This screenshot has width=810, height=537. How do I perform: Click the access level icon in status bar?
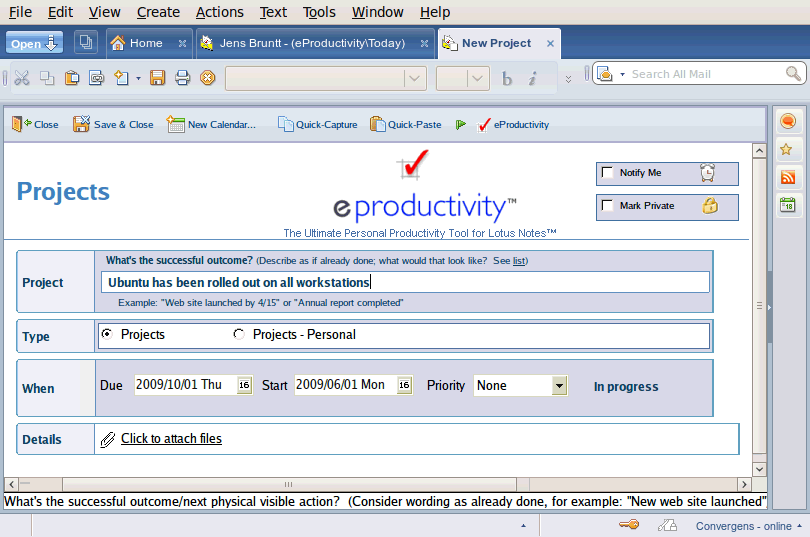pyautogui.click(x=667, y=526)
